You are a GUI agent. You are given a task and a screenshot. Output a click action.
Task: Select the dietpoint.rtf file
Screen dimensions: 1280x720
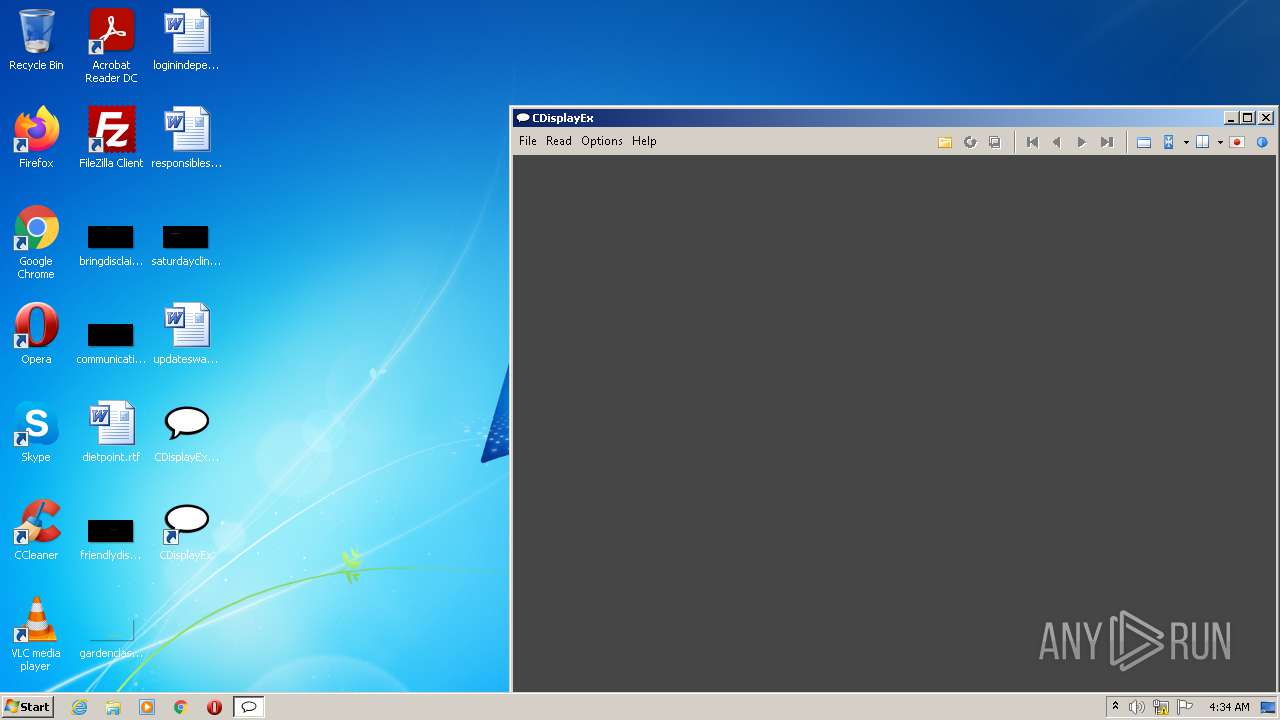111,432
